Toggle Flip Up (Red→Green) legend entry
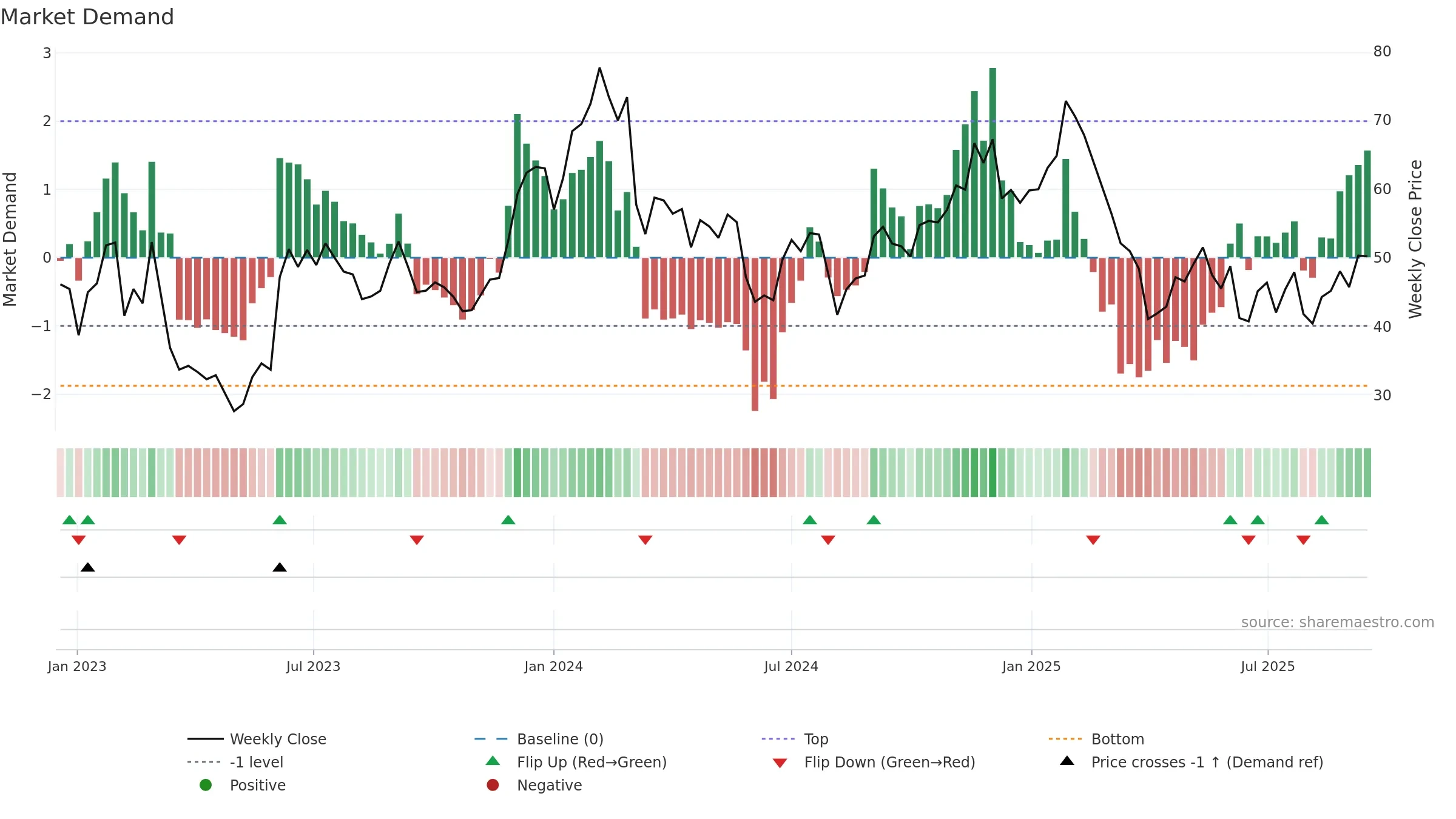The width and height of the screenshot is (1456, 819). tap(576, 762)
